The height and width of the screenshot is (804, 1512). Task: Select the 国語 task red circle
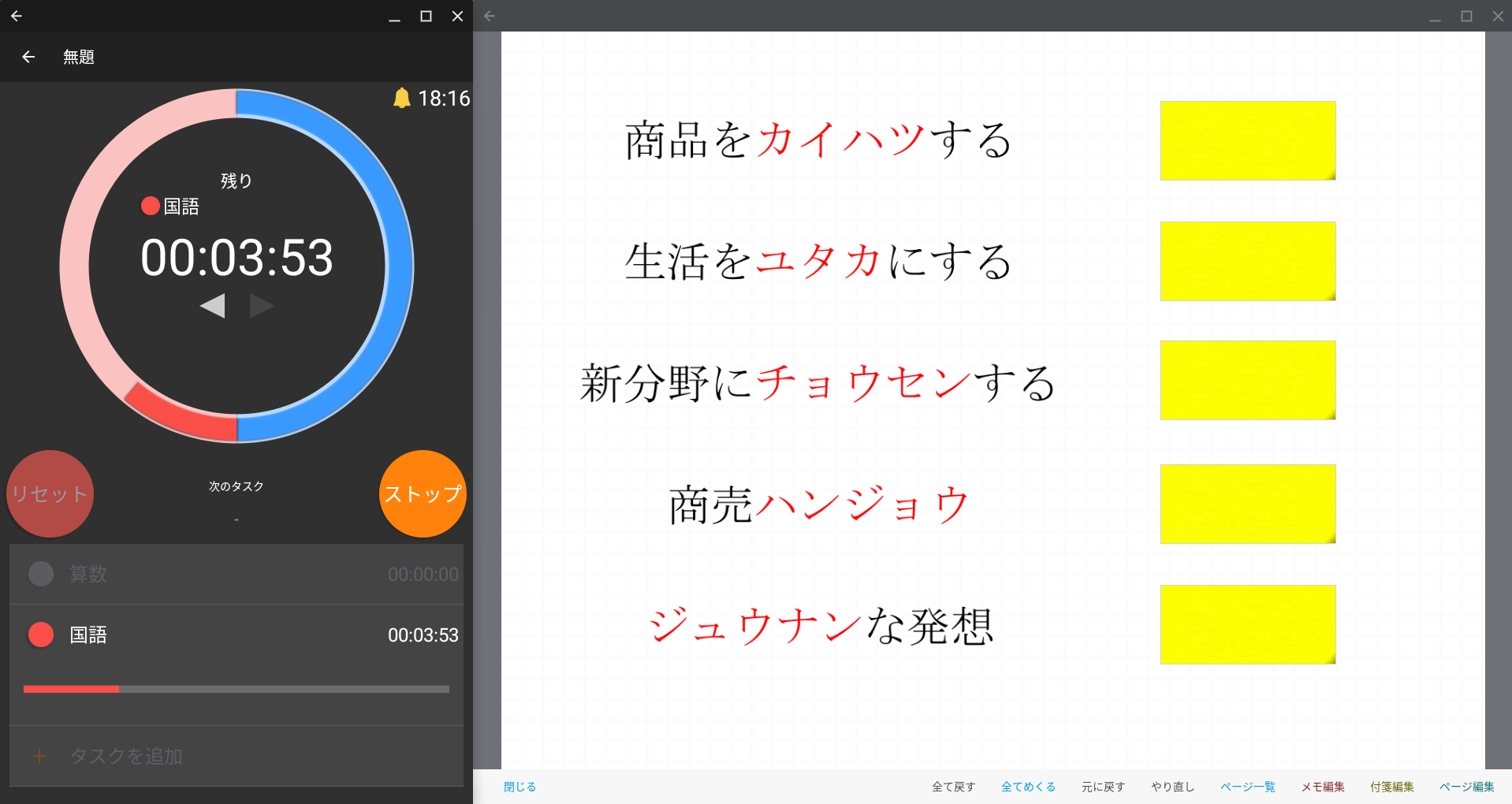pyautogui.click(x=41, y=635)
